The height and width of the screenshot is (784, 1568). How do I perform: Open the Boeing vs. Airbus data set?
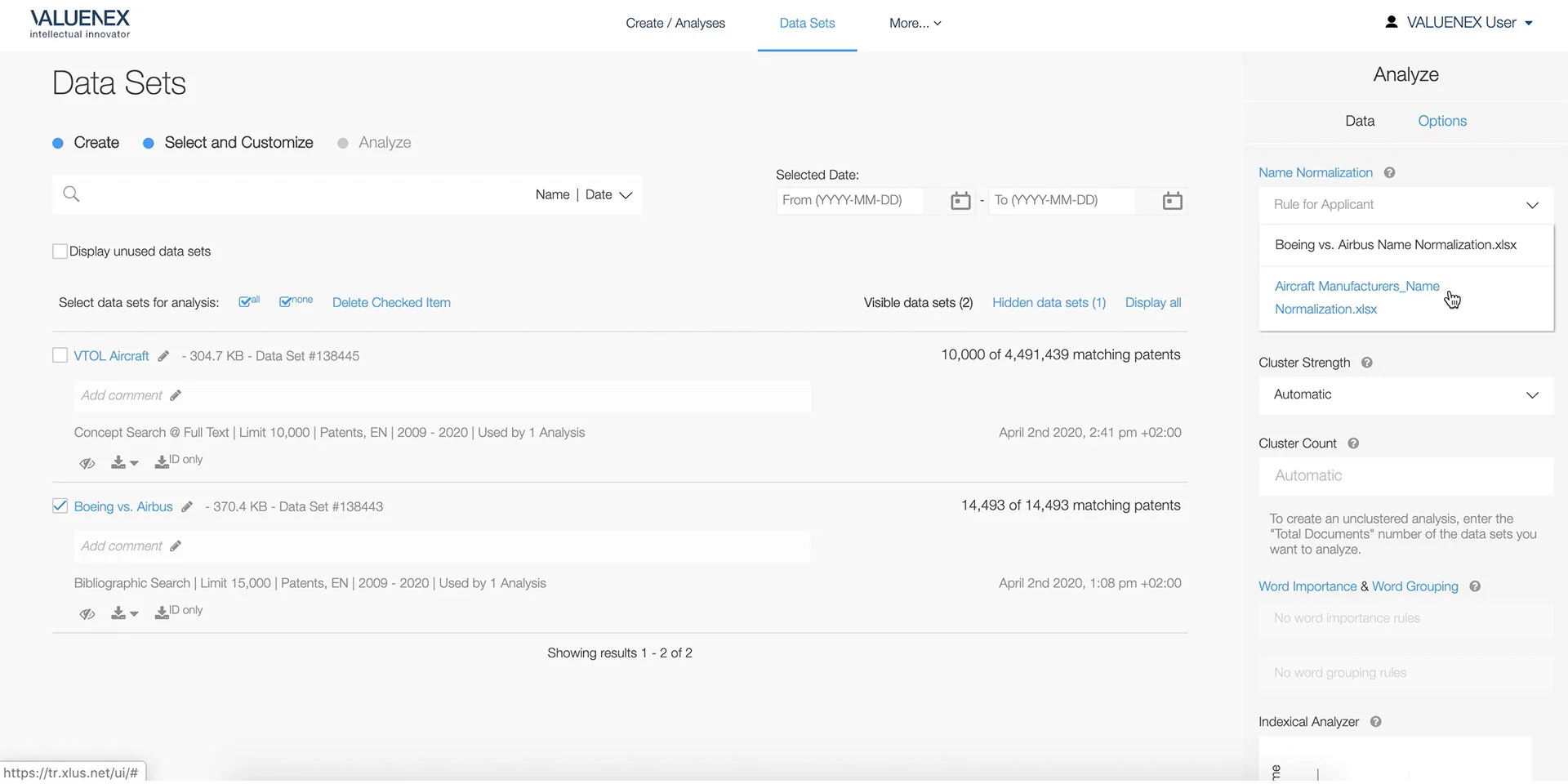[123, 507]
